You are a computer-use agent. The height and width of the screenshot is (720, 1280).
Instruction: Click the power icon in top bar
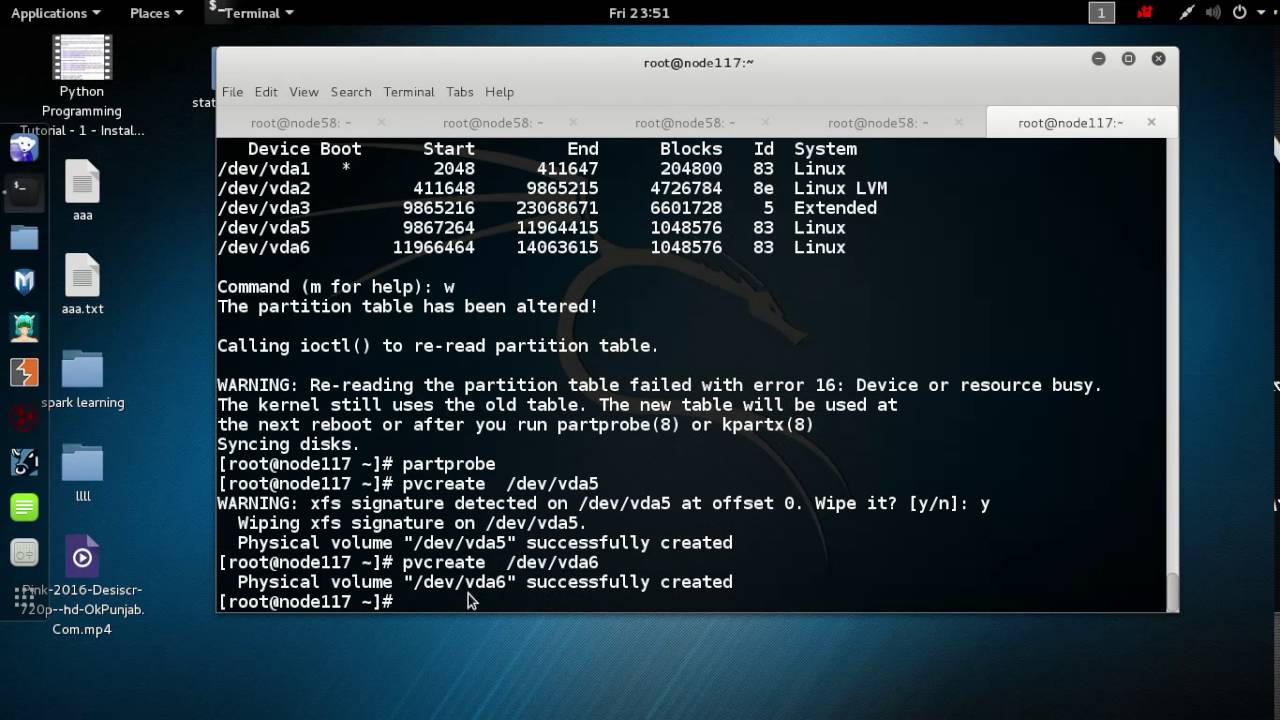tap(1240, 13)
